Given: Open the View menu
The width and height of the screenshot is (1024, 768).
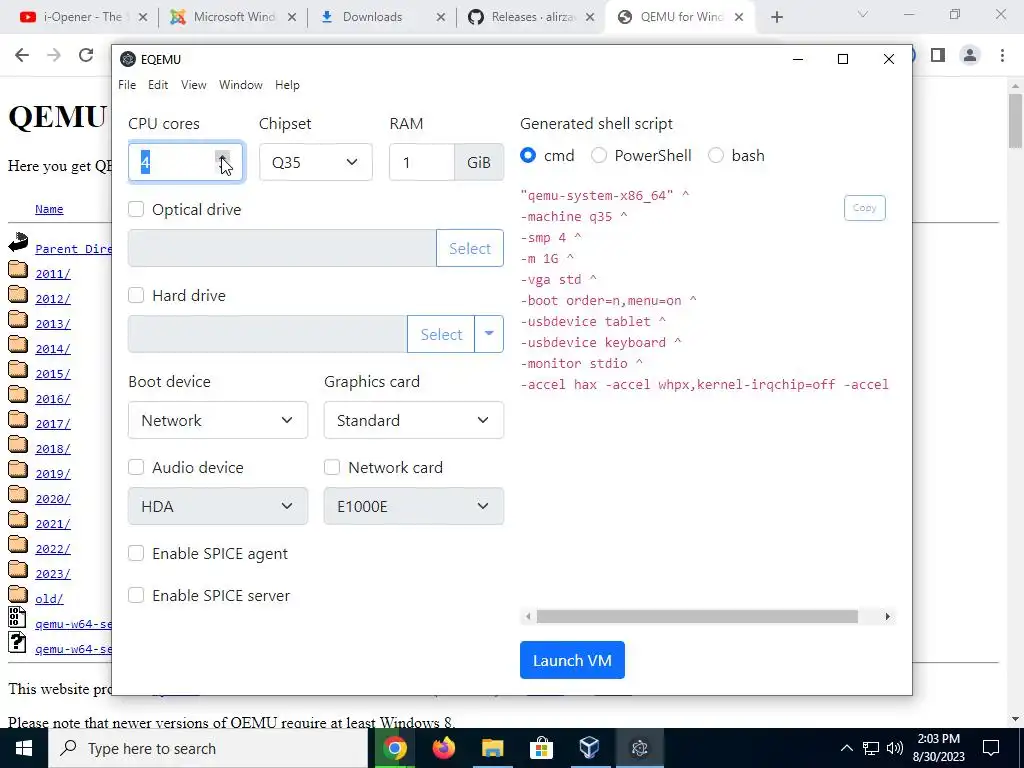Looking at the screenshot, I should 193,85.
